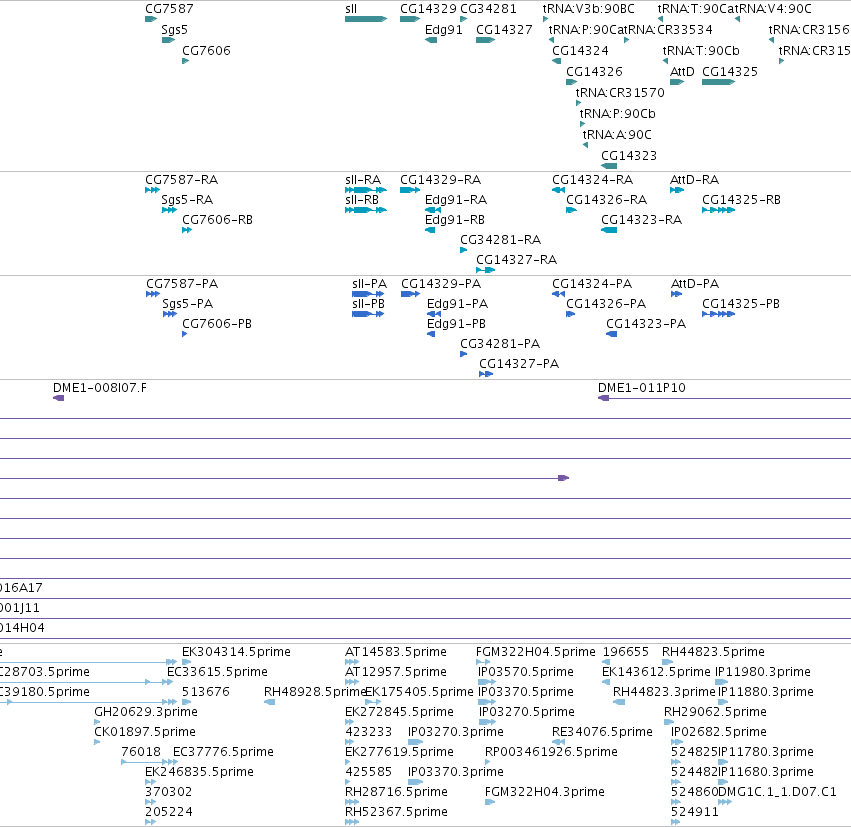
Task: Click EK272845.5prime EST label
Action: 399,713
